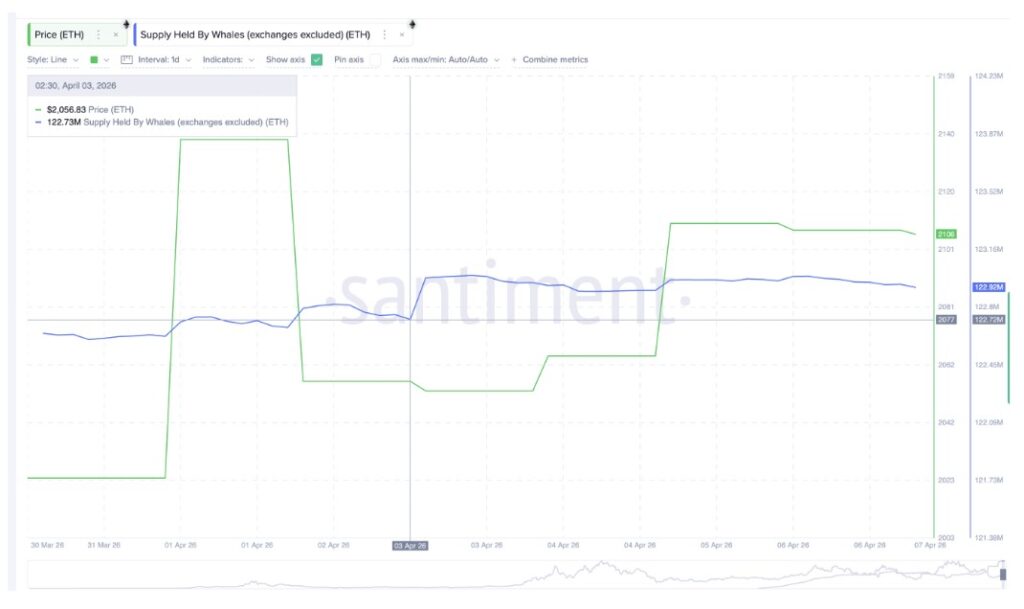Viewport: 1024px width, 609px height.
Task: Close the Supply Held By Whales metric
Action: (402, 35)
